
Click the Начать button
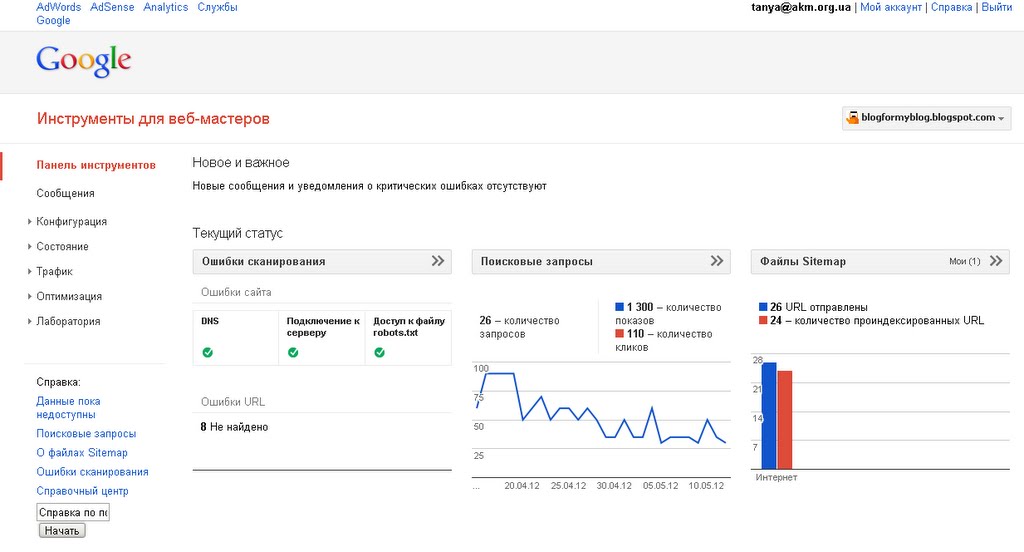point(62,530)
